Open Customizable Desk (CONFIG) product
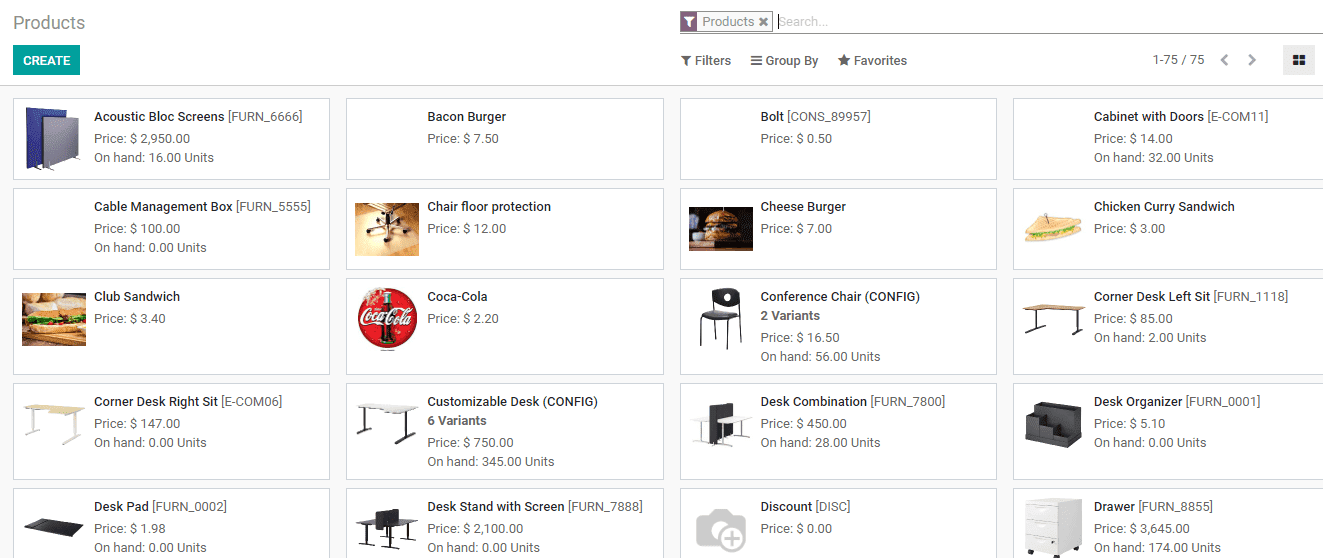Viewport: 1323px width, 558px height. [512, 402]
